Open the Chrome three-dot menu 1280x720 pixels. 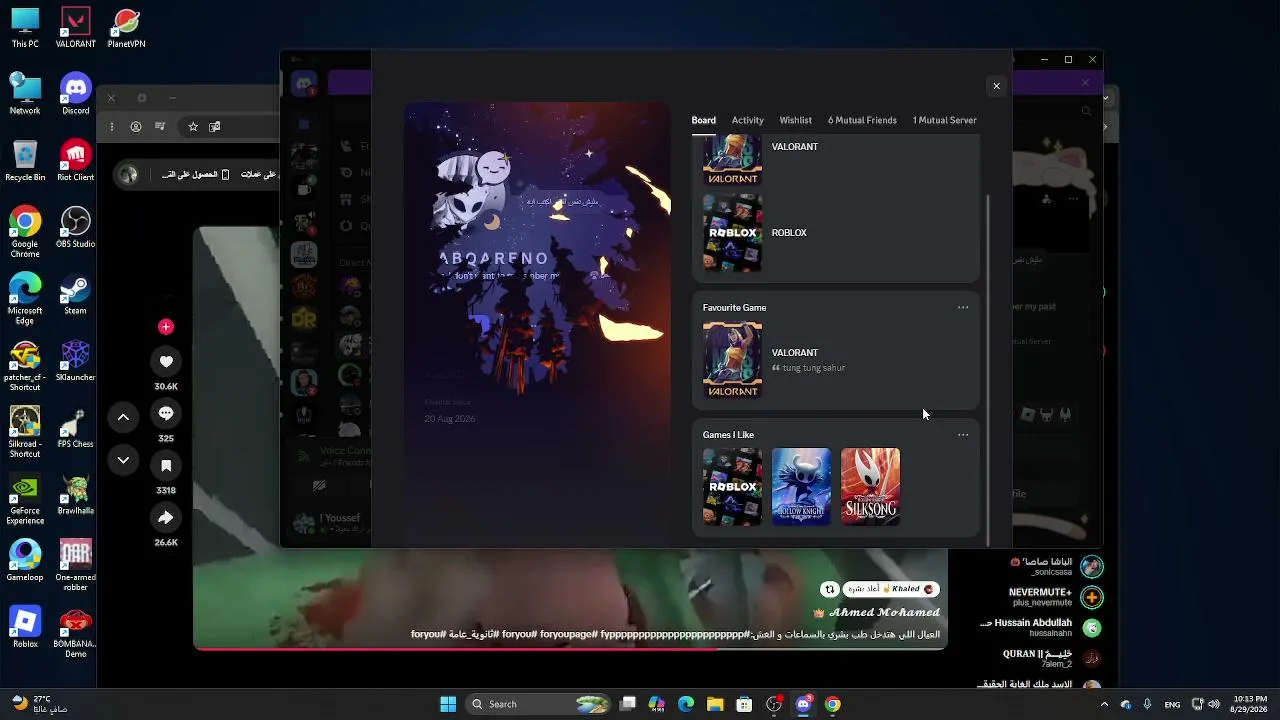click(x=112, y=126)
